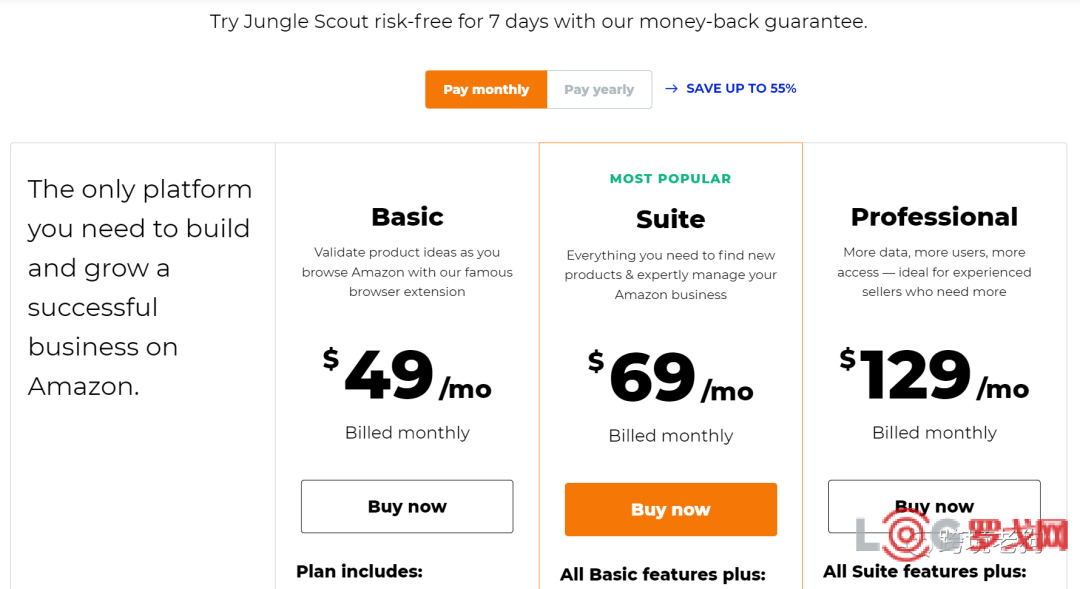1080x589 pixels.
Task: Click the Professional plan title
Action: 934,217
